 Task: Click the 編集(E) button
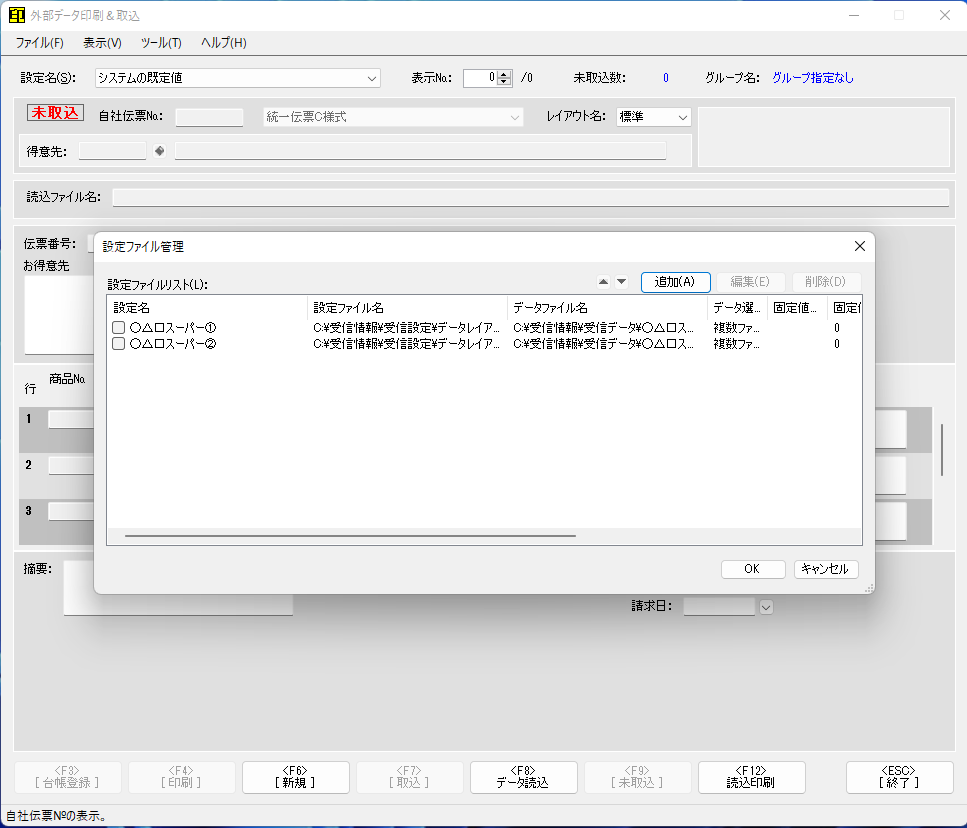click(750, 282)
